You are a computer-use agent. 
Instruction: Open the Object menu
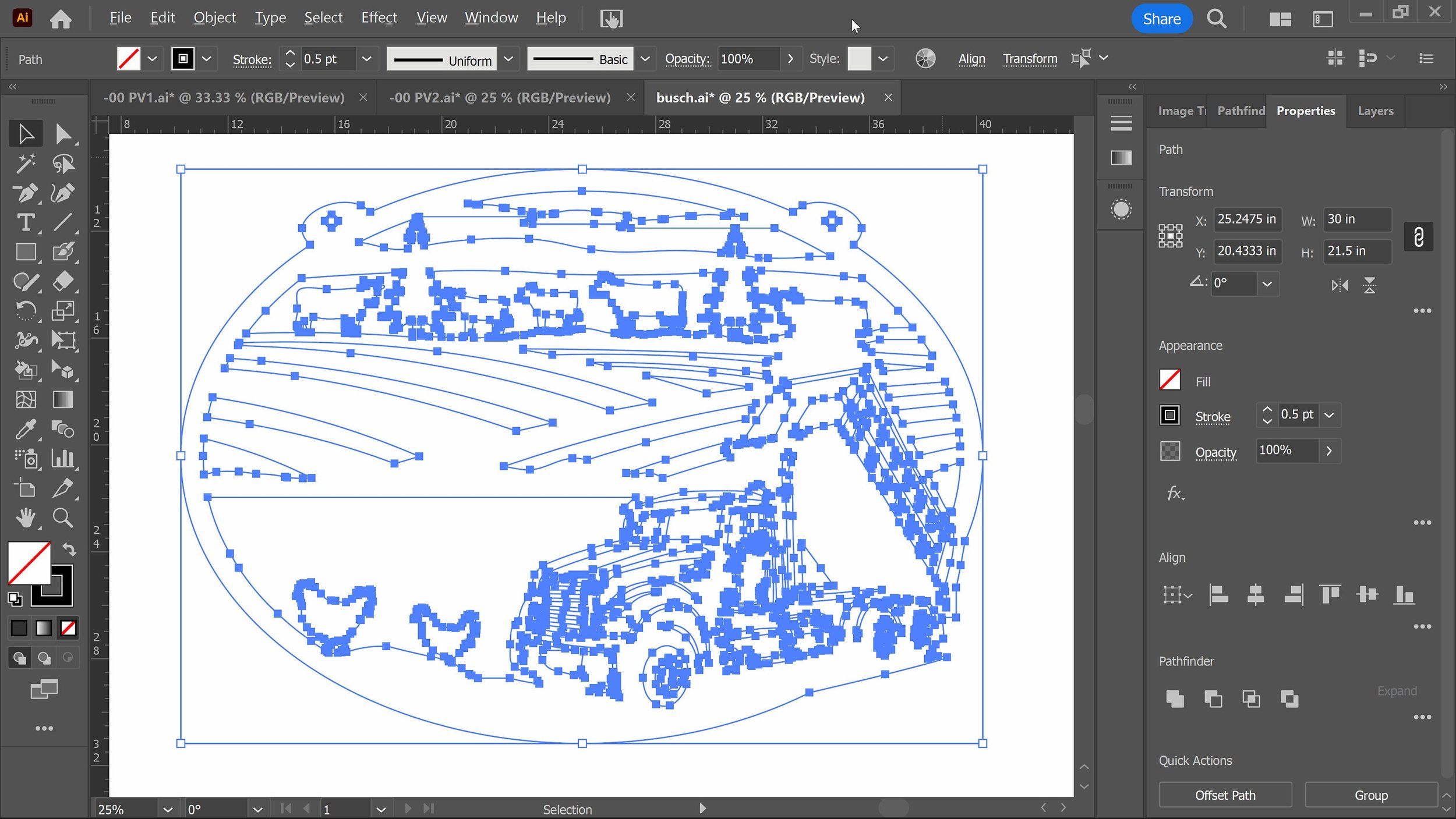(214, 18)
